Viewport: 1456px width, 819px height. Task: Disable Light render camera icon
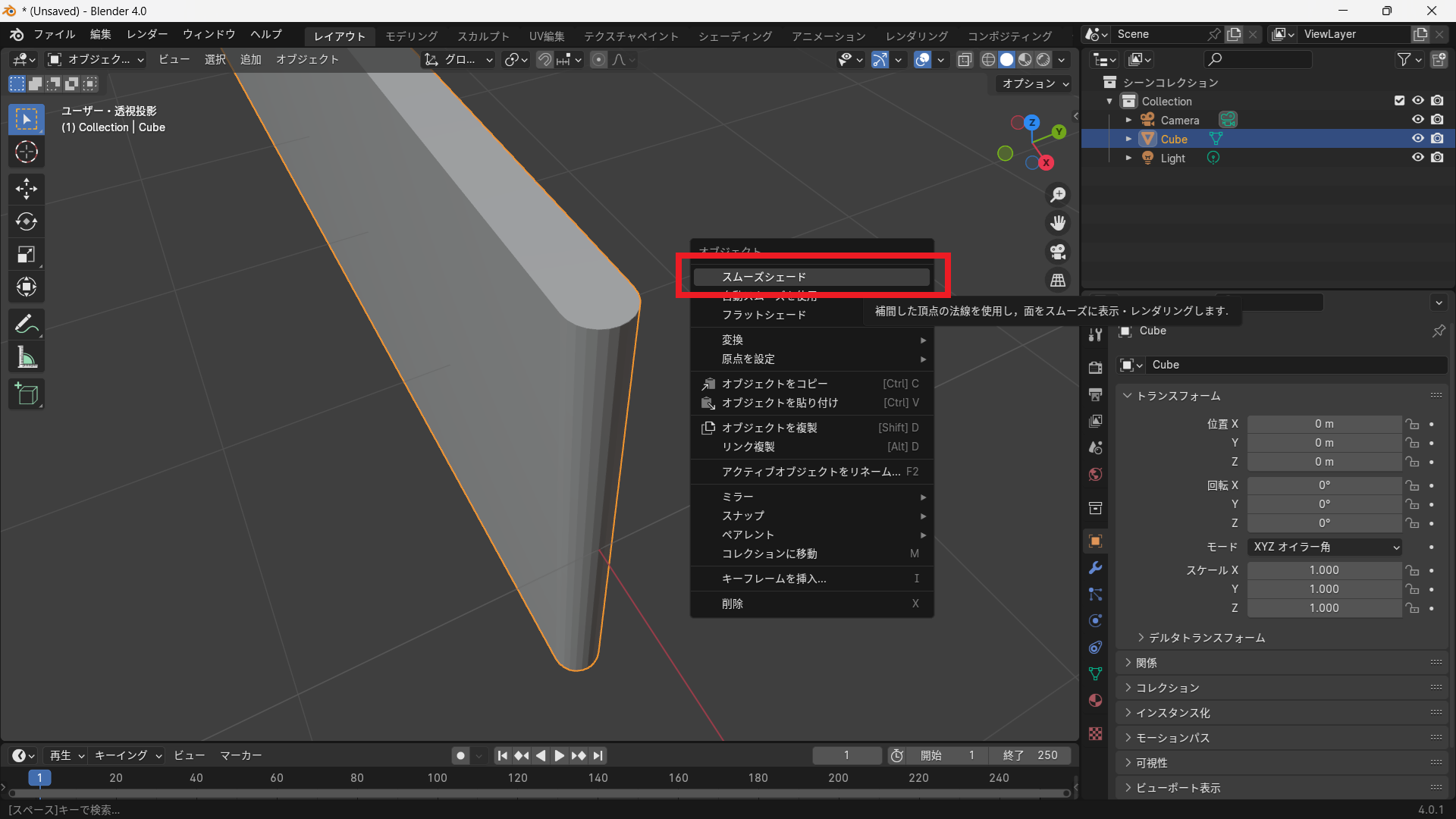click(1437, 158)
